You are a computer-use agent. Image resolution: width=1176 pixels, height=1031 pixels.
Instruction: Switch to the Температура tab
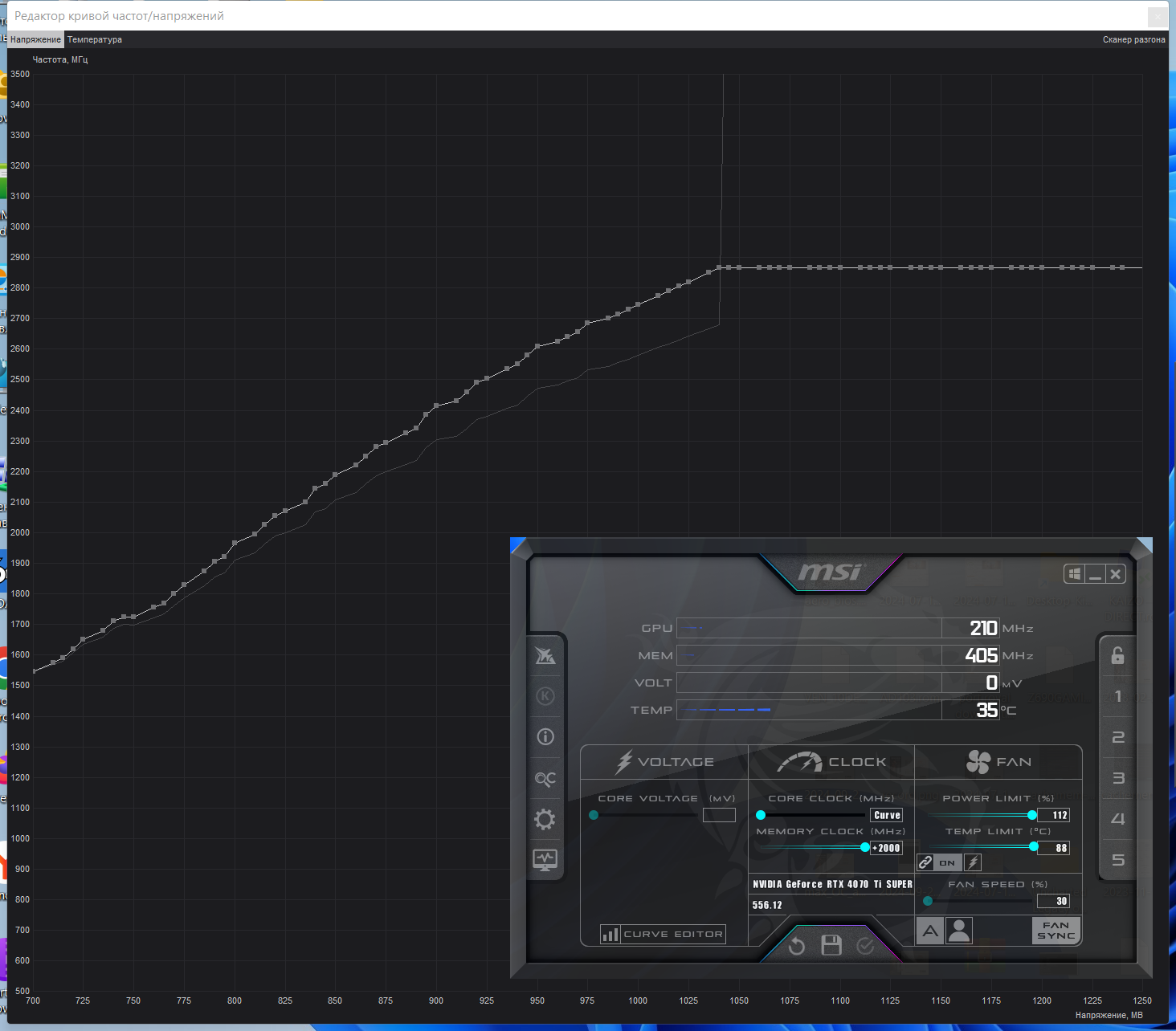(95, 39)
